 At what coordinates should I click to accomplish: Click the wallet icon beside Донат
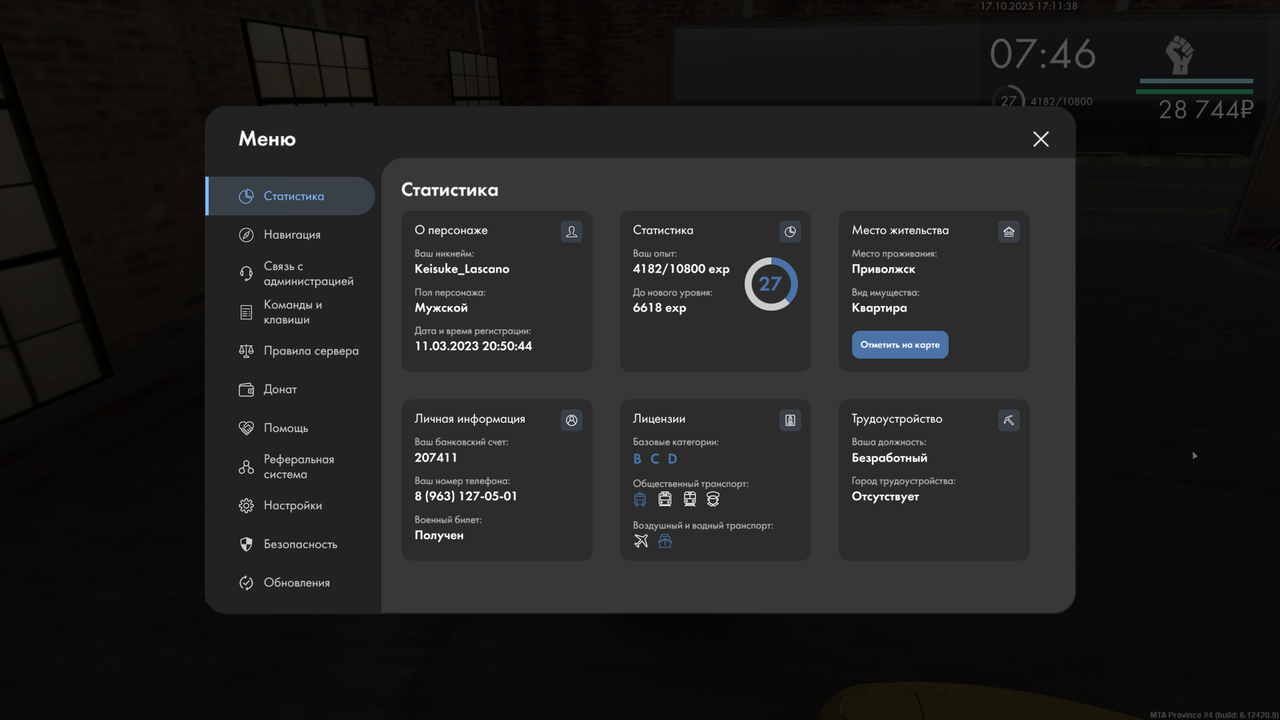coord(246,390)
